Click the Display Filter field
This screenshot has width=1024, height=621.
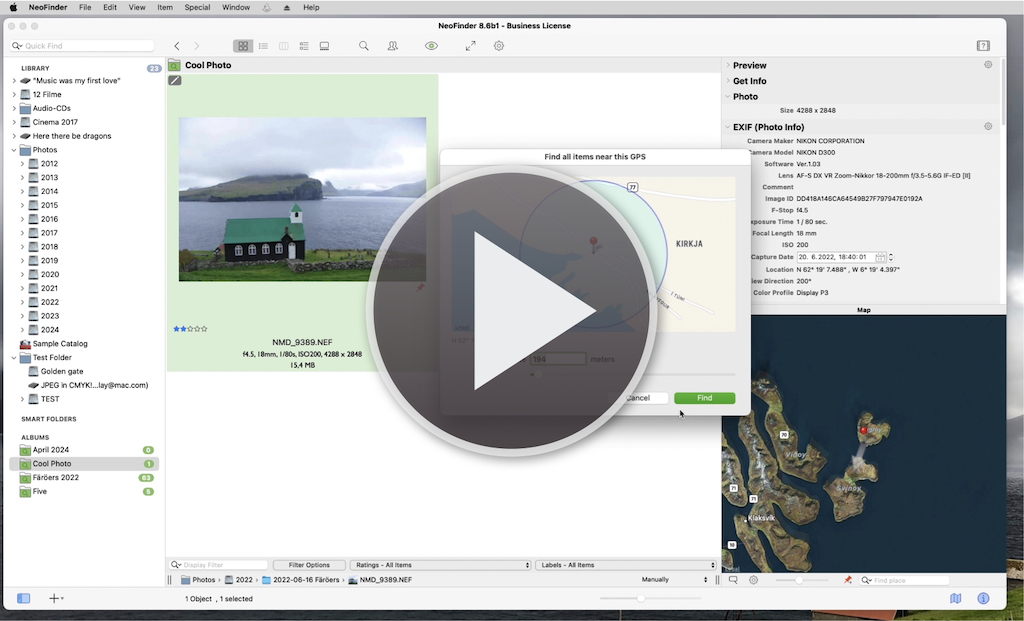pos(219,565)
